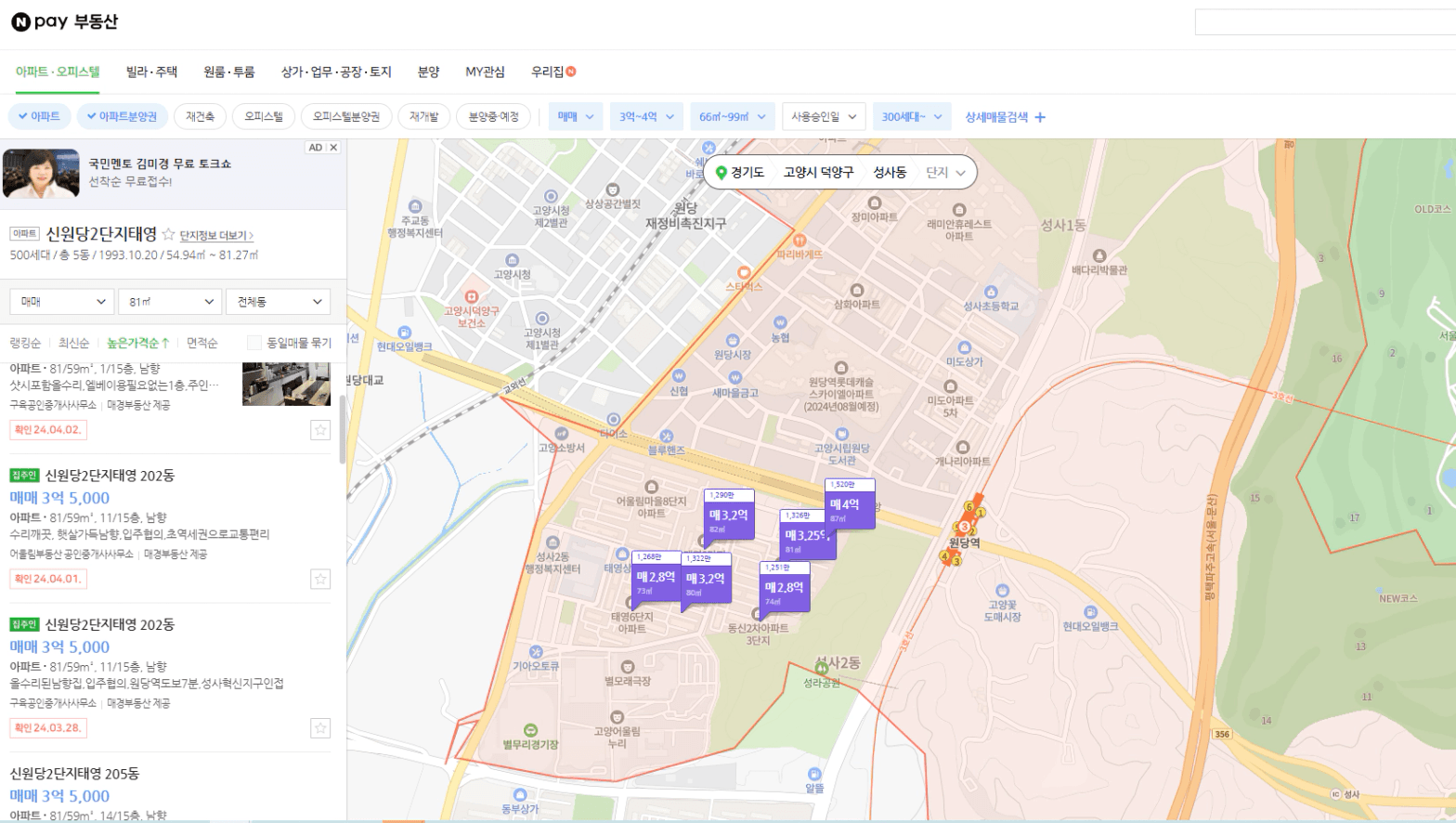Viewport: 1456px width, 823px height.
Task: Sort listings by 면적순
Action: 201,343
